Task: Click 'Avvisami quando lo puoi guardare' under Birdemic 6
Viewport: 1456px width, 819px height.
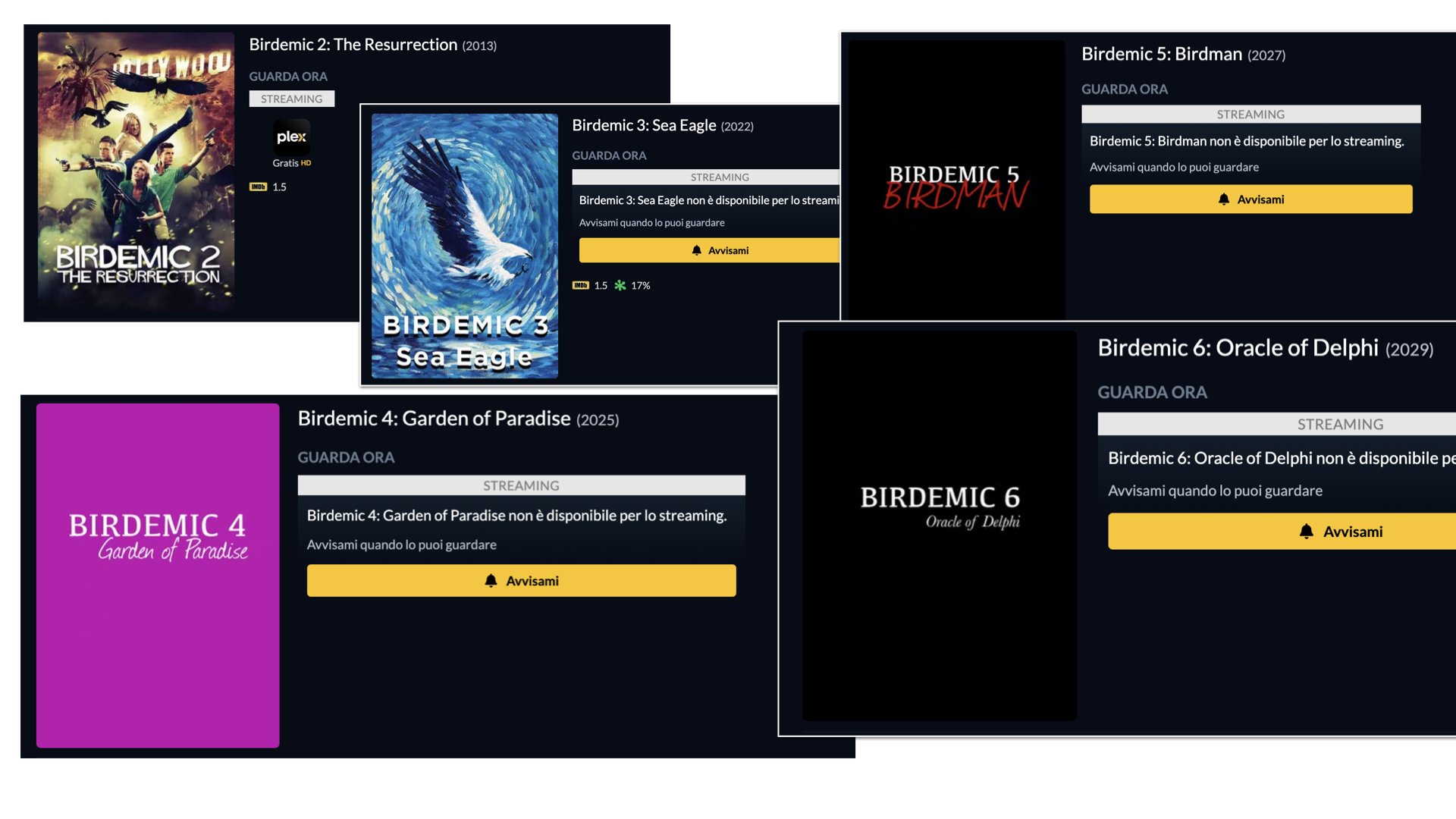Action: point(1215,491)
